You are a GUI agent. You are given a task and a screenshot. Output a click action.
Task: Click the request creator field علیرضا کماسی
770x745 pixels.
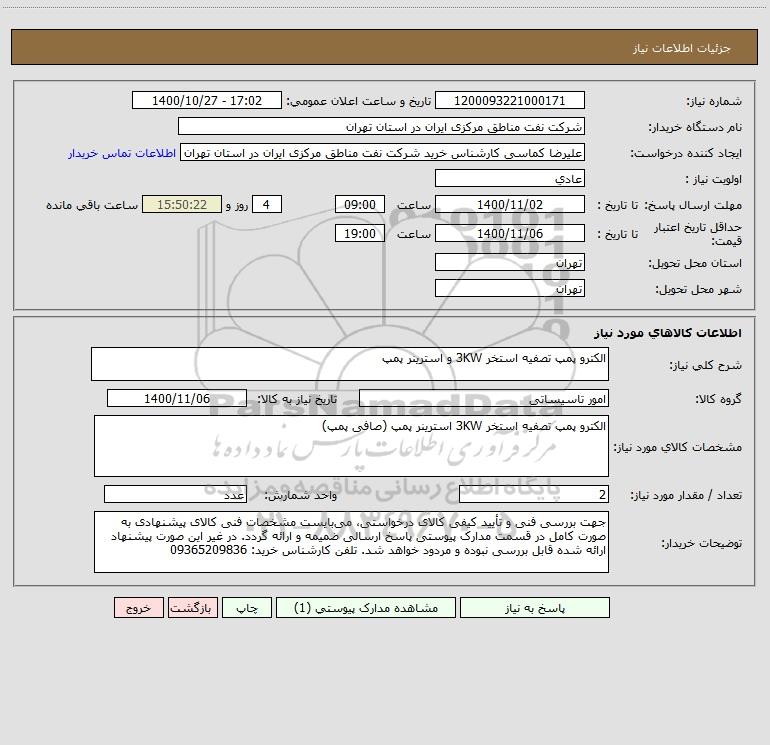[383, 152]
